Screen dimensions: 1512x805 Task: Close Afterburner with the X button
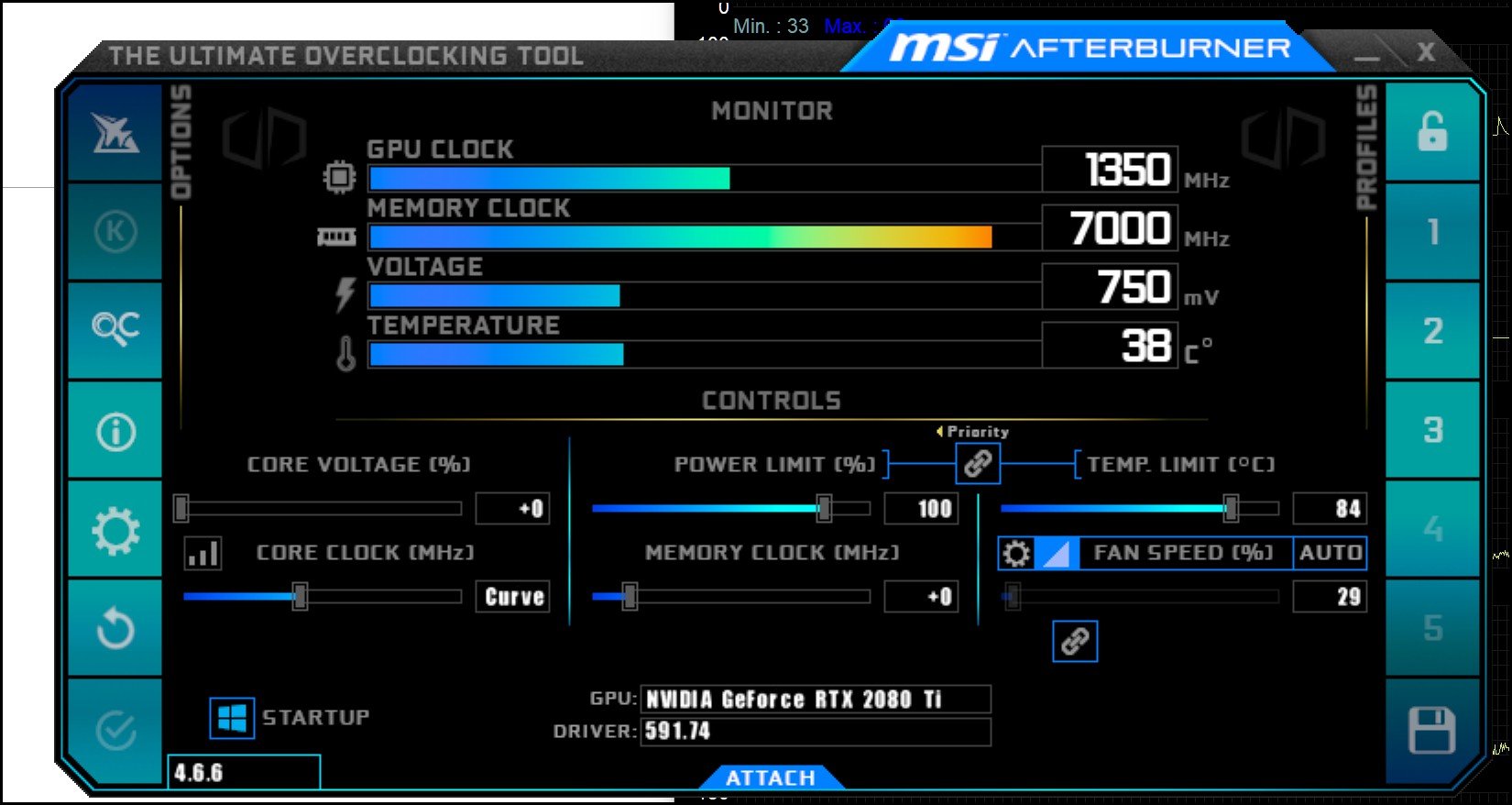(x=1426, y=52)
